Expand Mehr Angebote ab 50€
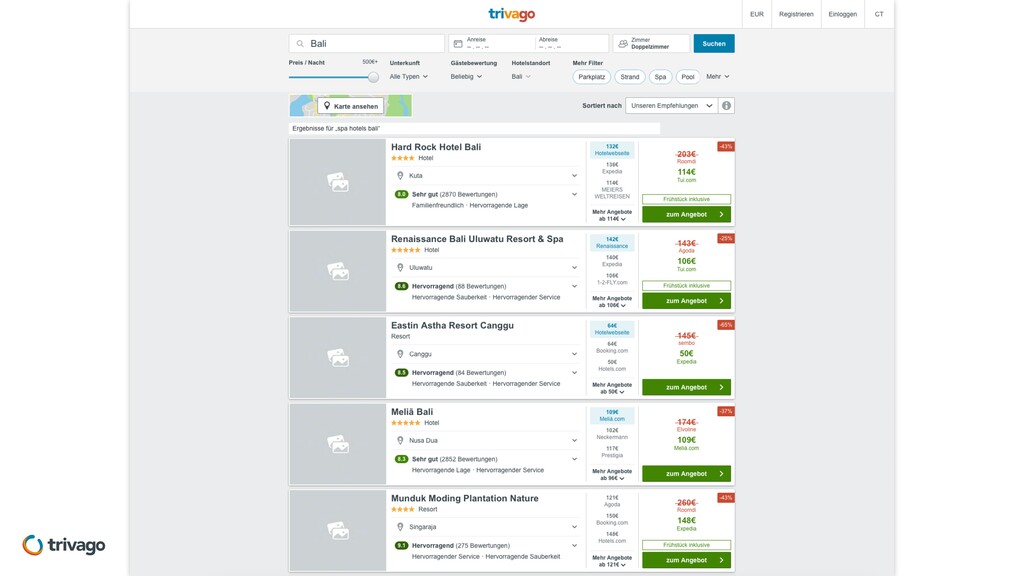 612,389
